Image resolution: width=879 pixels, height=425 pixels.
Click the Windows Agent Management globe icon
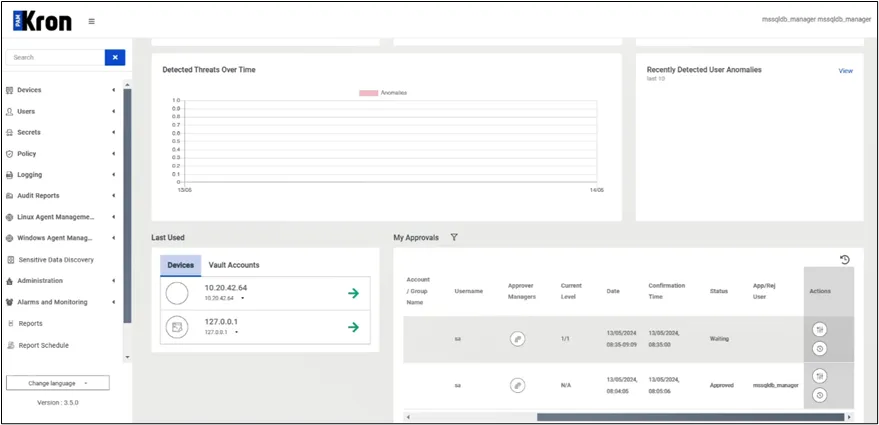tap(10, 238)
